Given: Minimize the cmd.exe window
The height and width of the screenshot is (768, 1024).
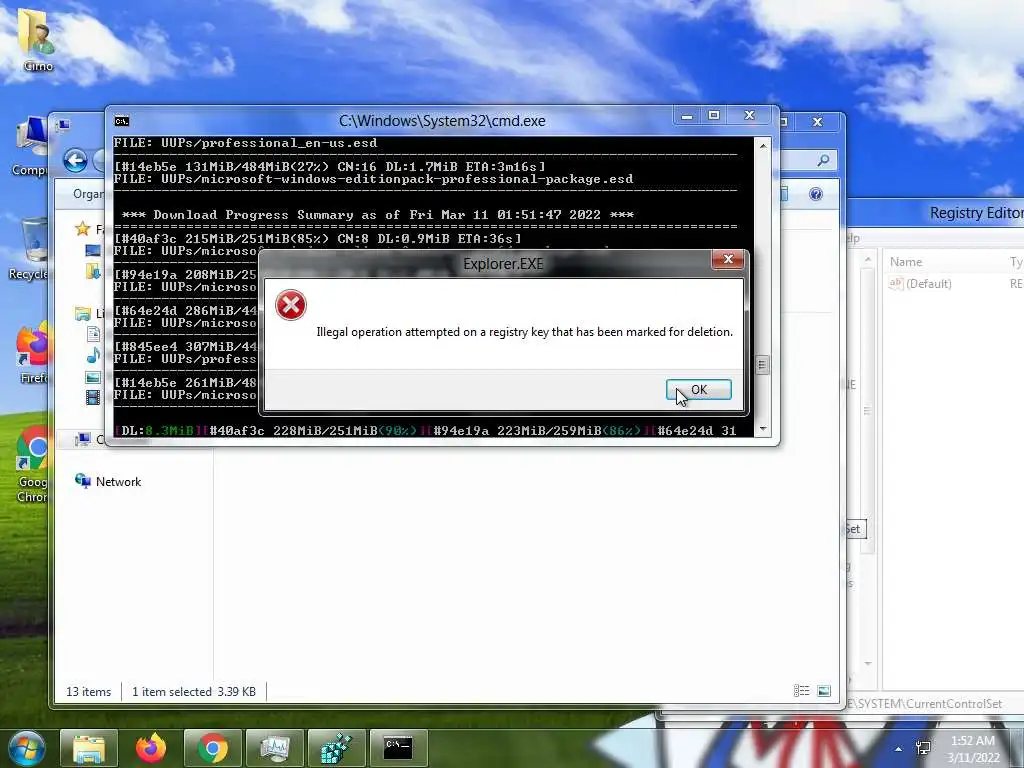Looking at the screenshot, I should coord(686,116).
